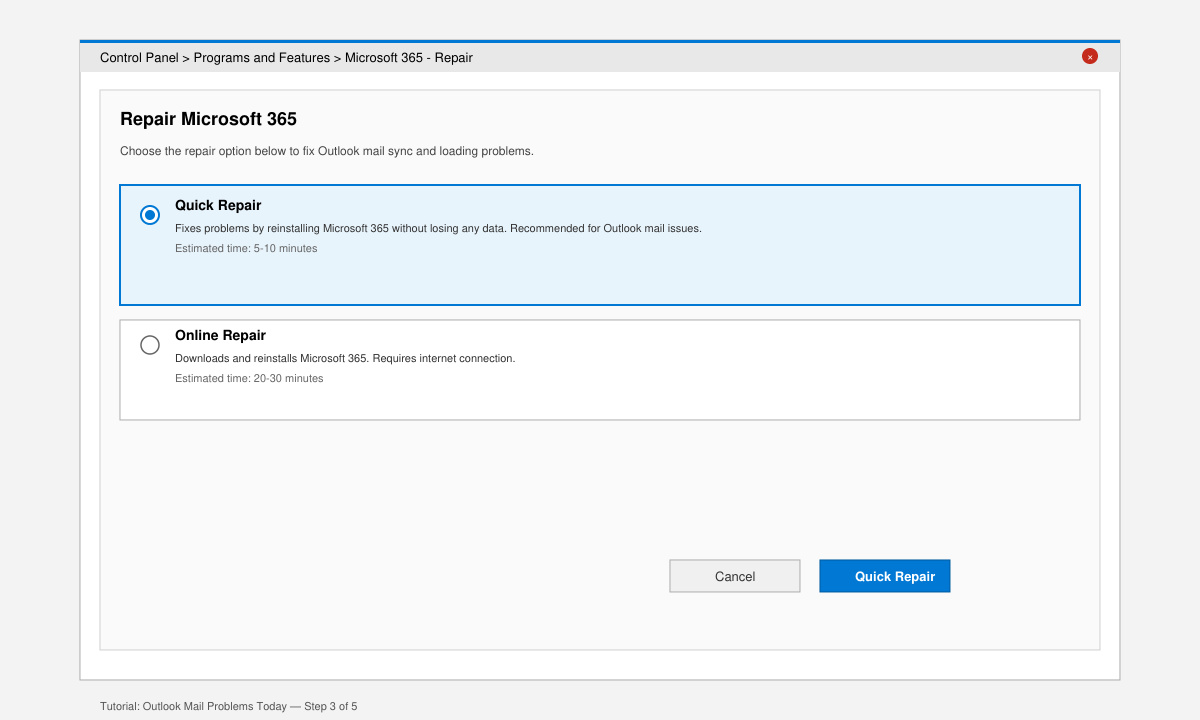1200x720 pixels.
Task: Click the 'Estimated time: 5-10 minutes' text
Action: [246, 248]
